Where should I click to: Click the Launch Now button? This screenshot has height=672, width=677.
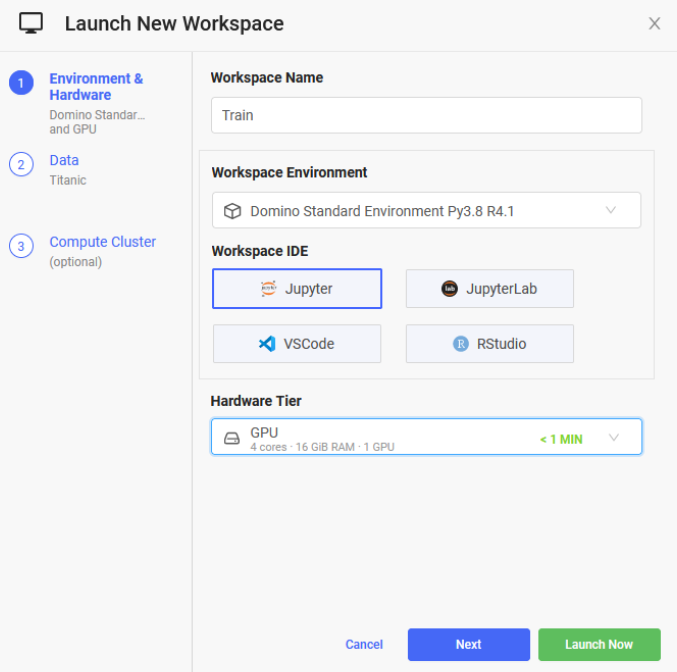point(599,644)
